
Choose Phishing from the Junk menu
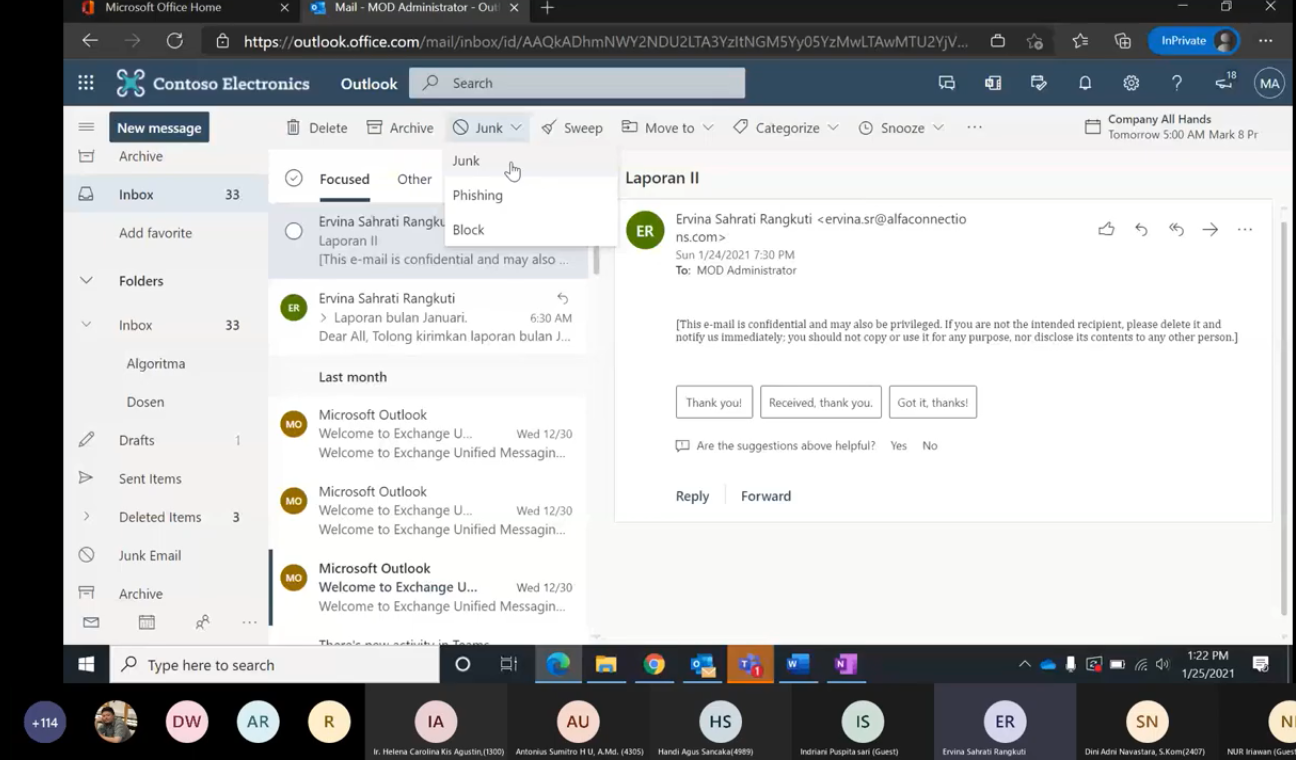(x=478, y=195)
